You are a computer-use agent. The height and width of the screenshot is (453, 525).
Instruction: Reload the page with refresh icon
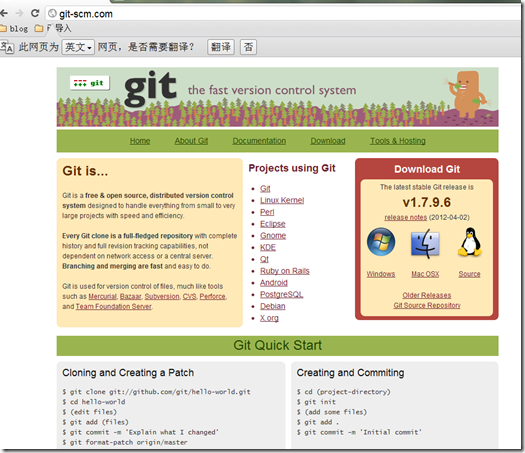tap(35, 13)
